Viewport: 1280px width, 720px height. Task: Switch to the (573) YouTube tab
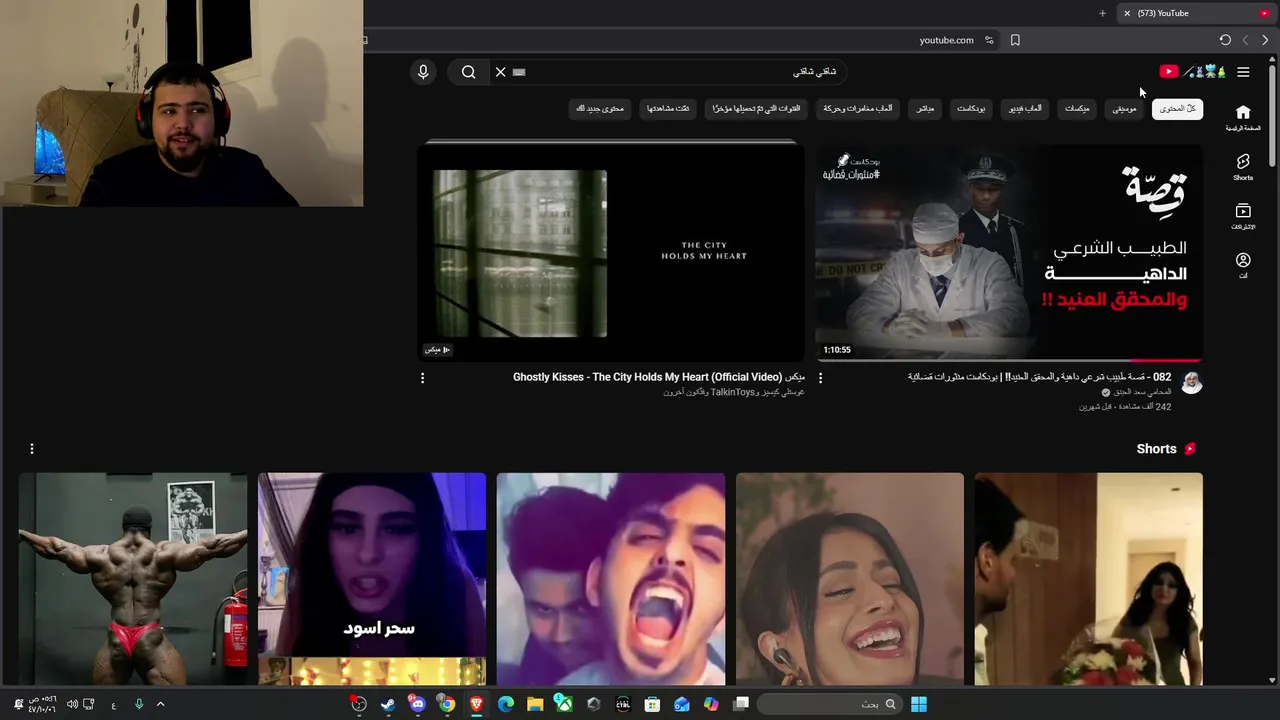(x=1196, y=13)
